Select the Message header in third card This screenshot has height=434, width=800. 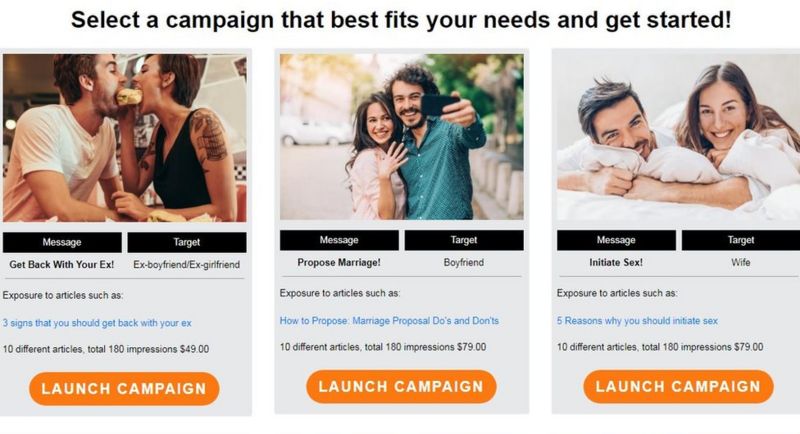click(616, 240)
